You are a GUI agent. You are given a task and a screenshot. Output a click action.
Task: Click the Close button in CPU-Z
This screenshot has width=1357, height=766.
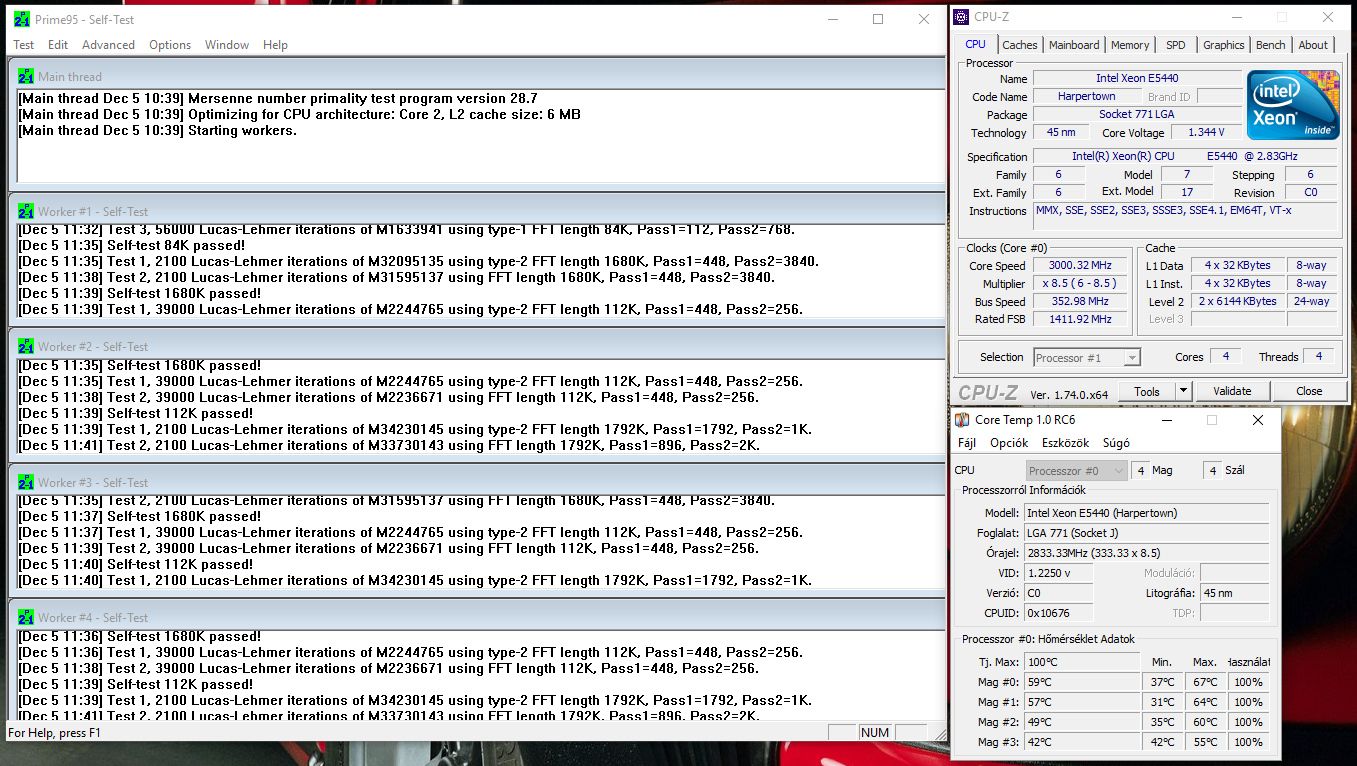point(1308,391)
